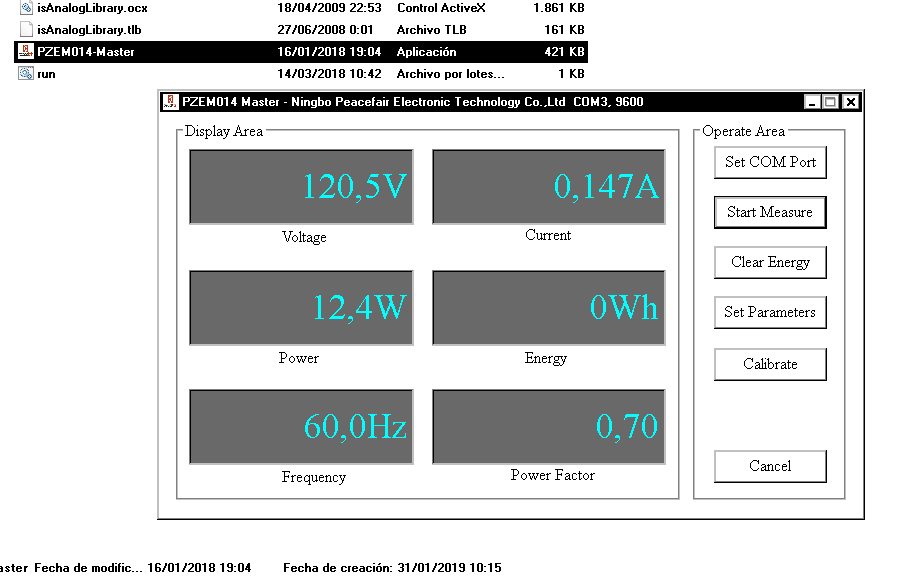
Task: Click the Operate Area group title
Action: [x=743, y=131]
